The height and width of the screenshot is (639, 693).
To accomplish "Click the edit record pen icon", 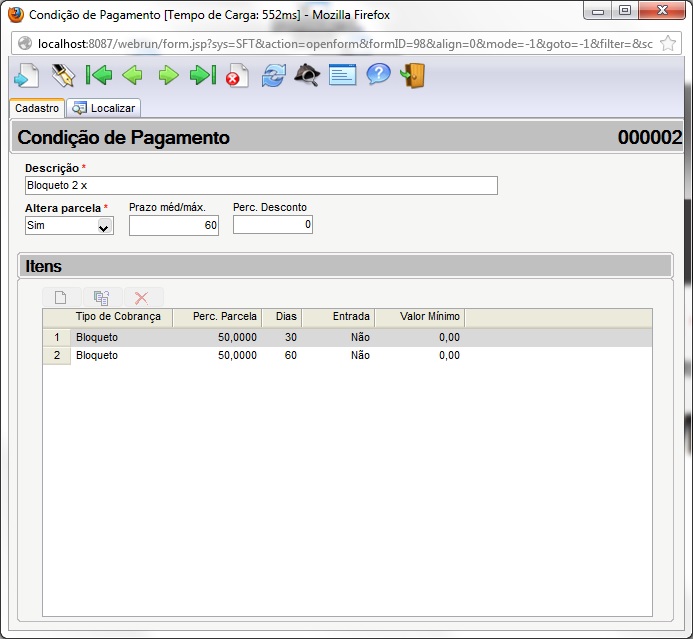I will [63, 75].
